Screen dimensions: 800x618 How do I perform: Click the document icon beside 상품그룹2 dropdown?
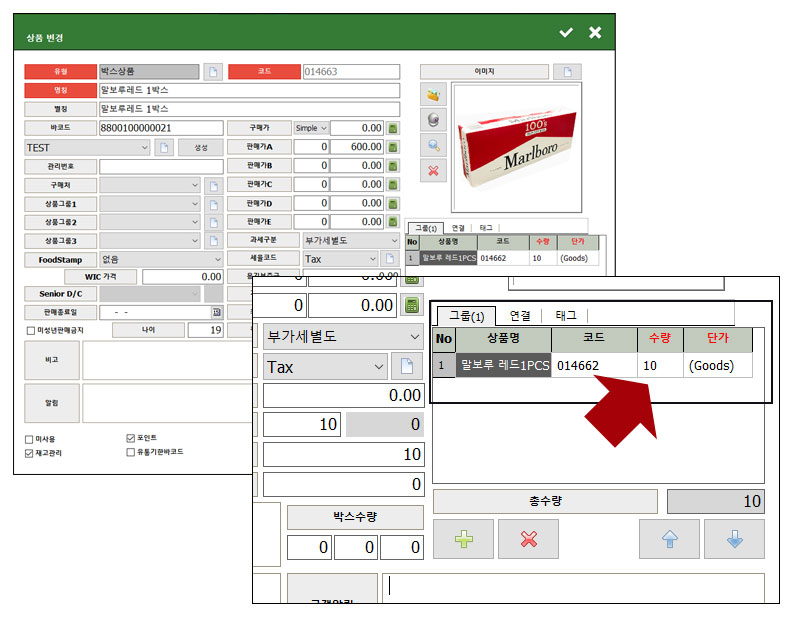213,223
